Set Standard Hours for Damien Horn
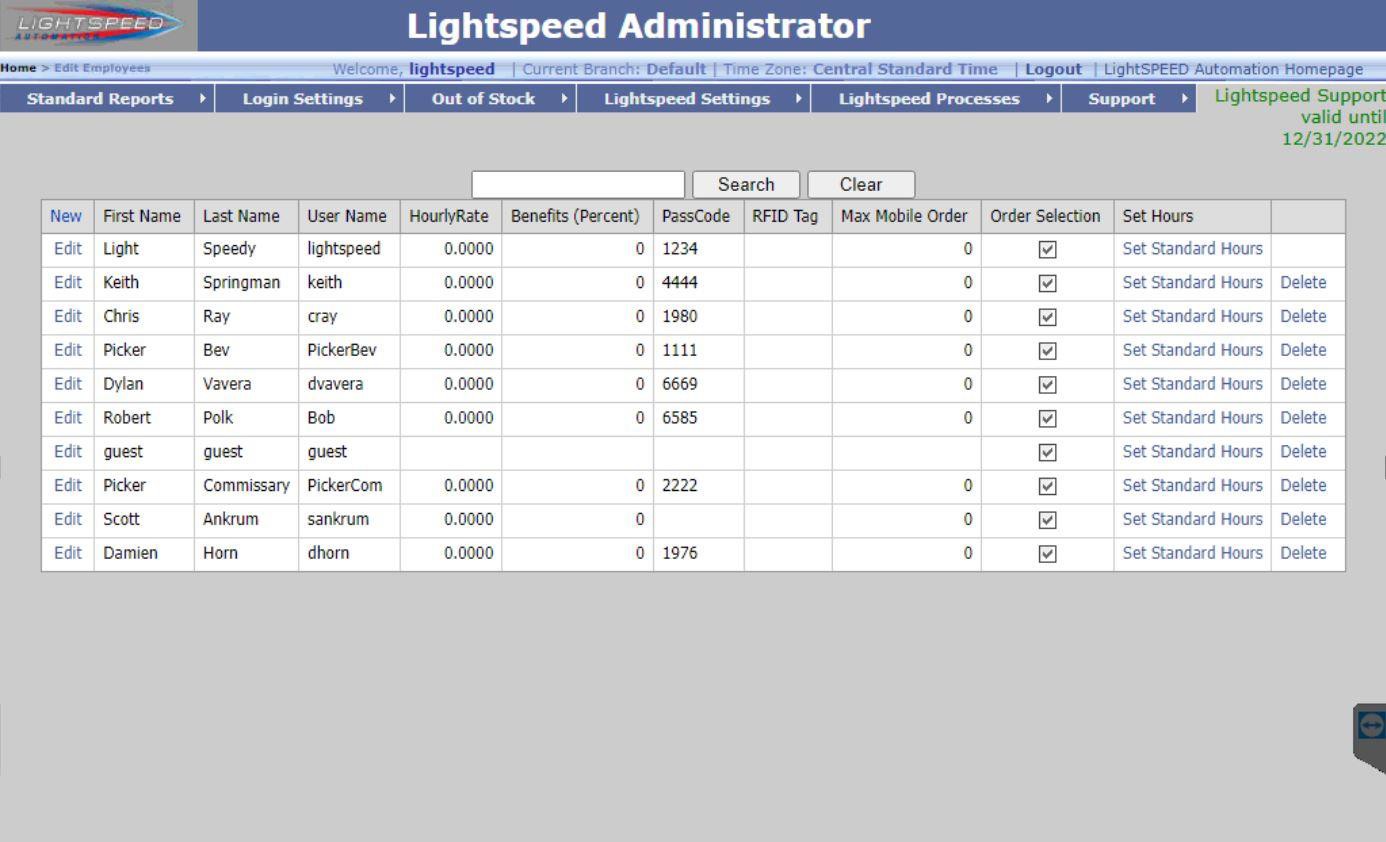 (1192, 553)
